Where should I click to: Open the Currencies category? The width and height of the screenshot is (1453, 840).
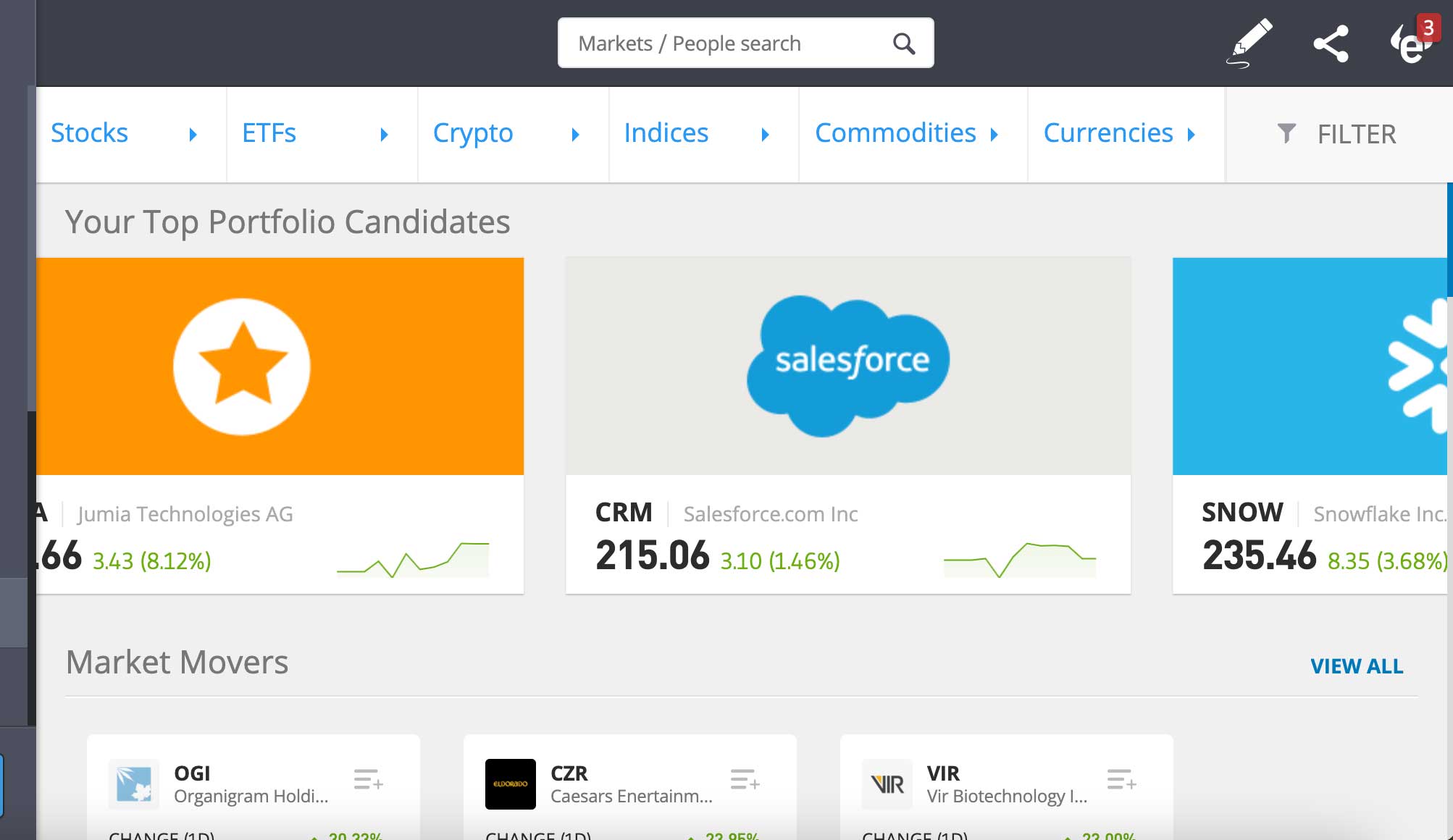pyautogui.click(x=1107, y=133)
